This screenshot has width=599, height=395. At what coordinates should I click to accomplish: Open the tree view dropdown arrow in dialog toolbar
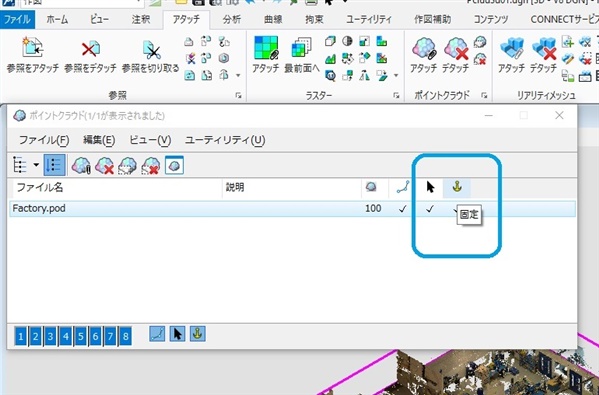click(x=36, y=165)
